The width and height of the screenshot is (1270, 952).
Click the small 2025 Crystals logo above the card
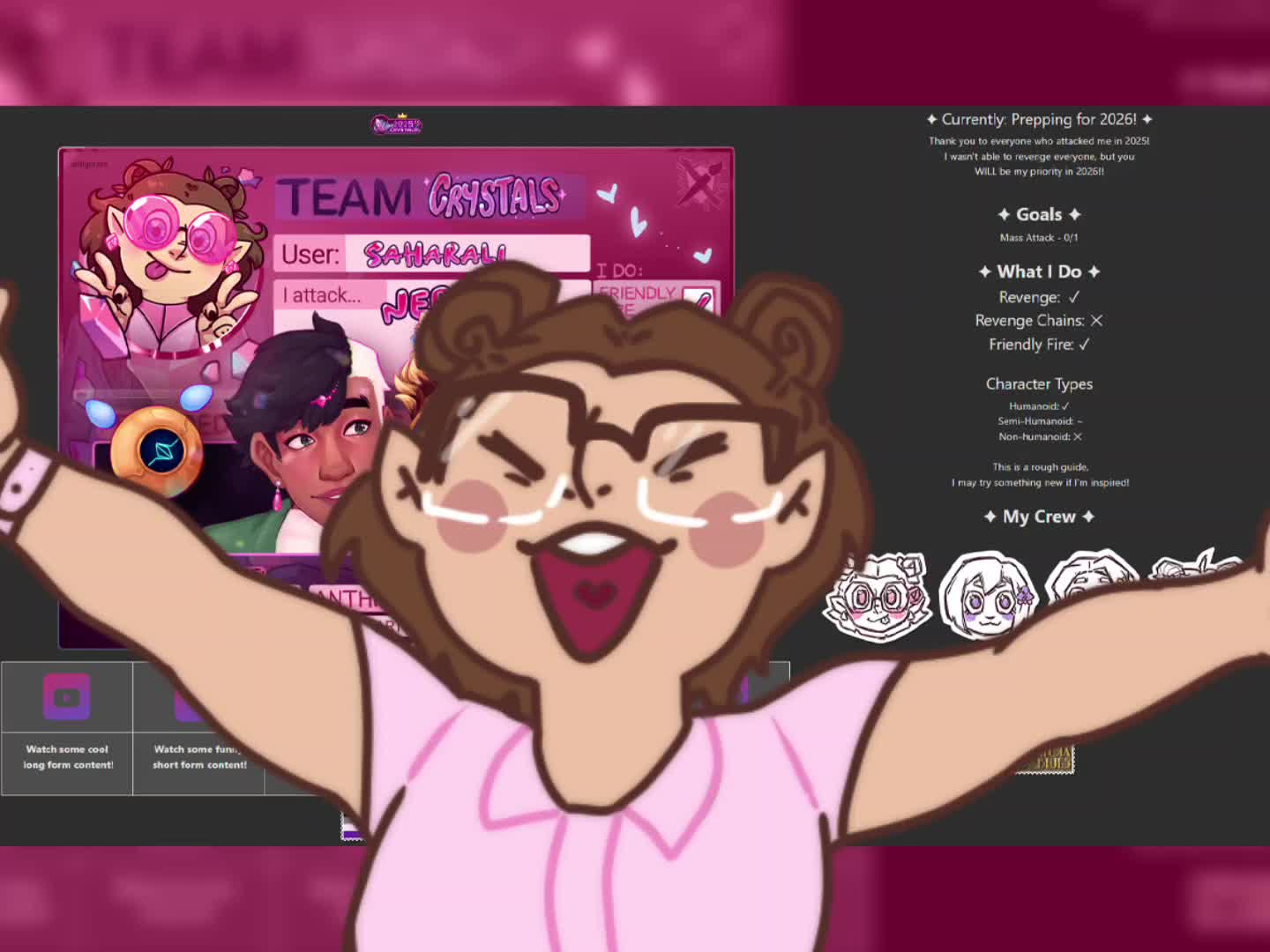point(397,124)
